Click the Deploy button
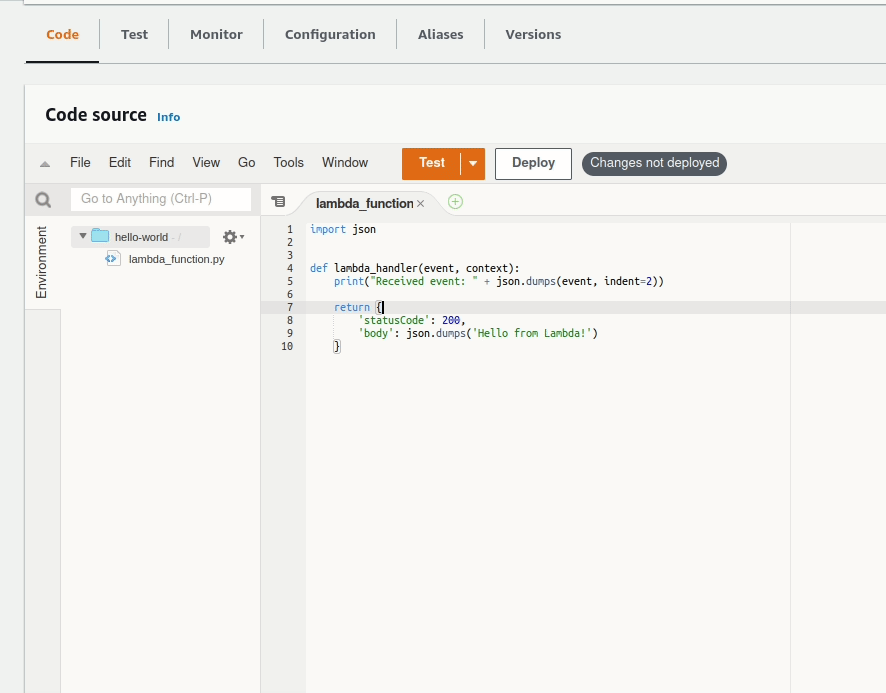 (x=533, y=164)
